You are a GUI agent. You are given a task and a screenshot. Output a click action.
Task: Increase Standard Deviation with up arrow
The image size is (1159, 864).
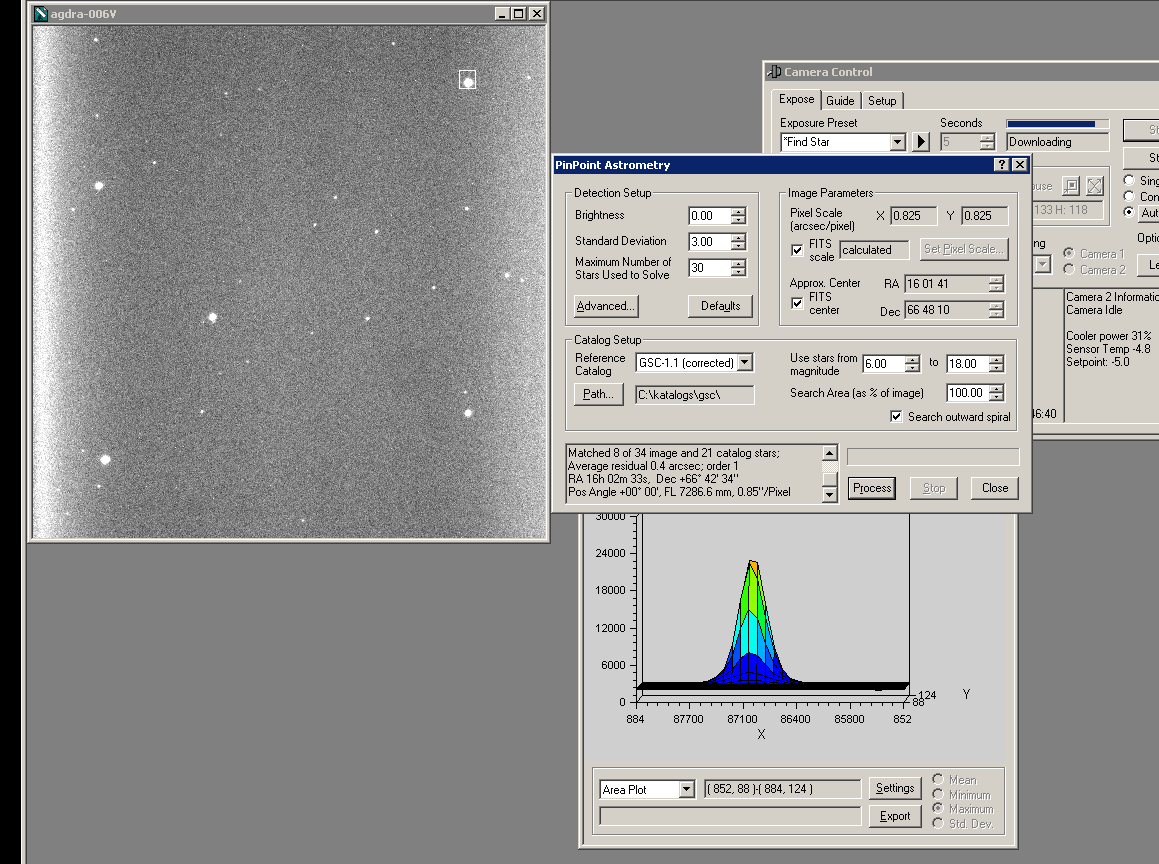tap(738, 237)
